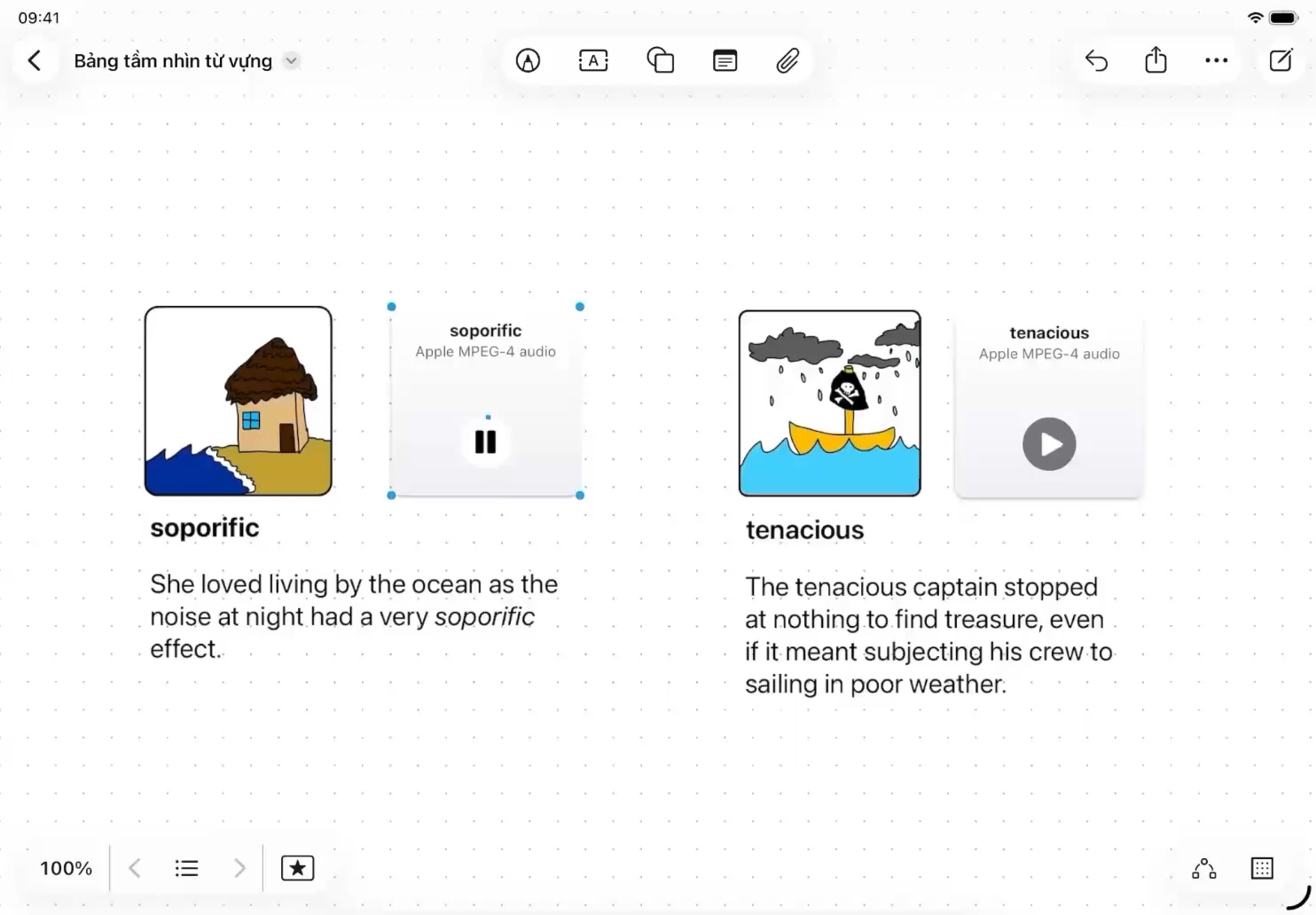Open the 100% zoom level menu
Viewport: 1316px width, 915px height.
click(66, 868)
